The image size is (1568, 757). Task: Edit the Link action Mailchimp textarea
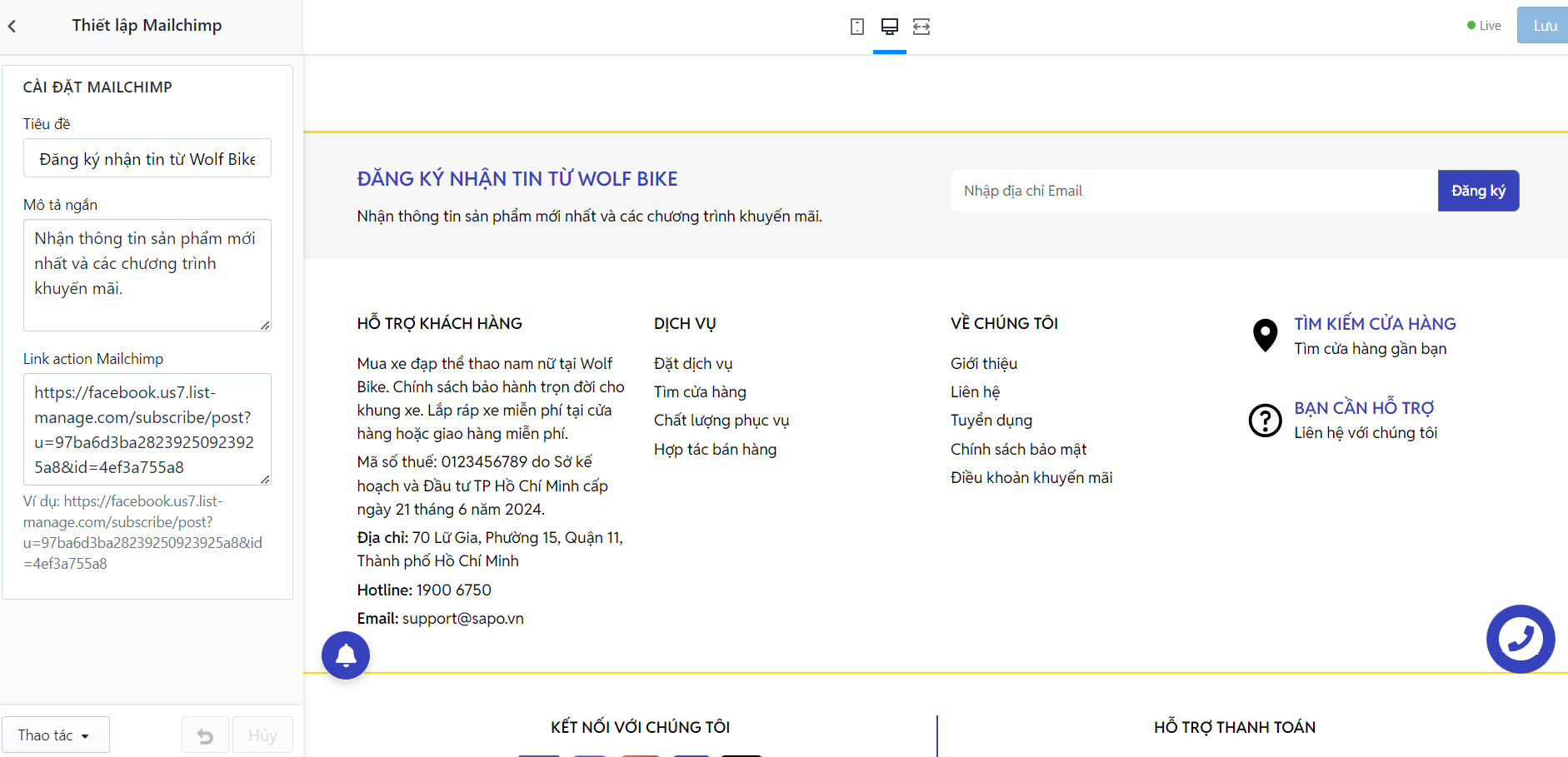(147, 429)
